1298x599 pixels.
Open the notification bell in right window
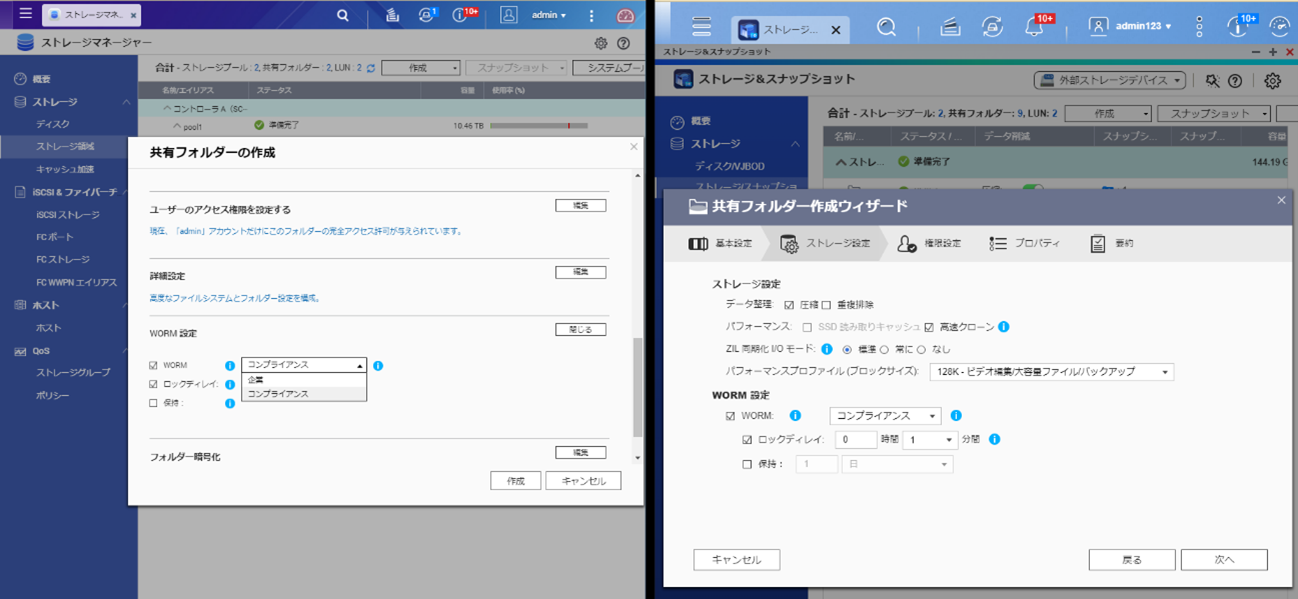[x=1034, y=27]
